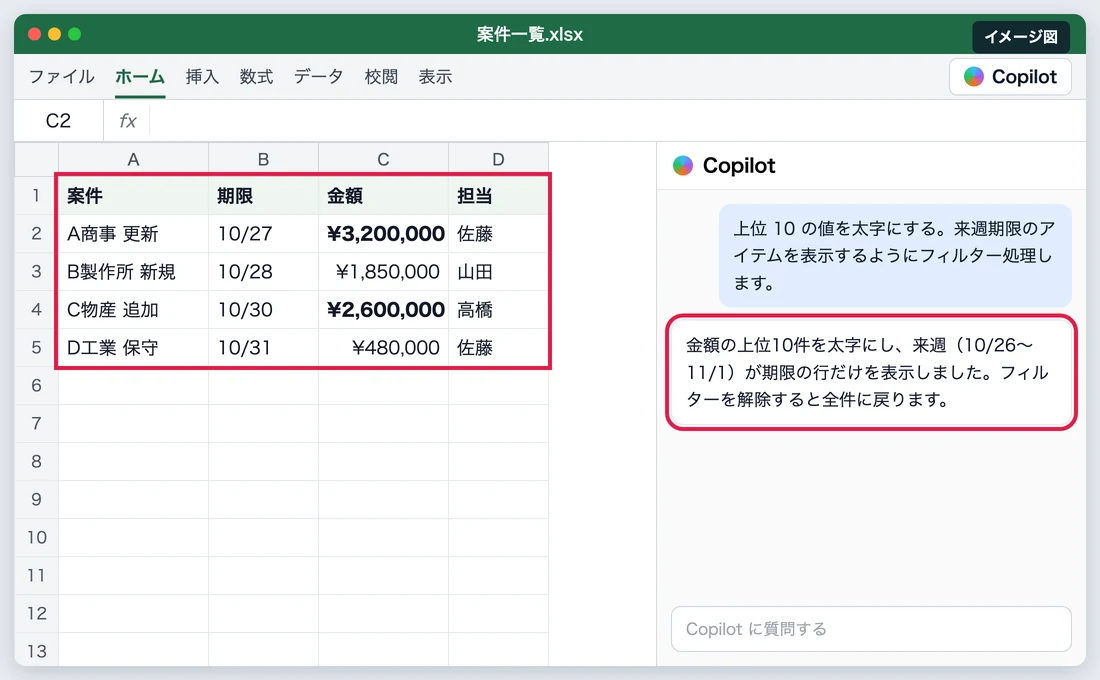Select the amount cell ¥480,000
The height and width of the screenshot is (680, 1100).
383,347
